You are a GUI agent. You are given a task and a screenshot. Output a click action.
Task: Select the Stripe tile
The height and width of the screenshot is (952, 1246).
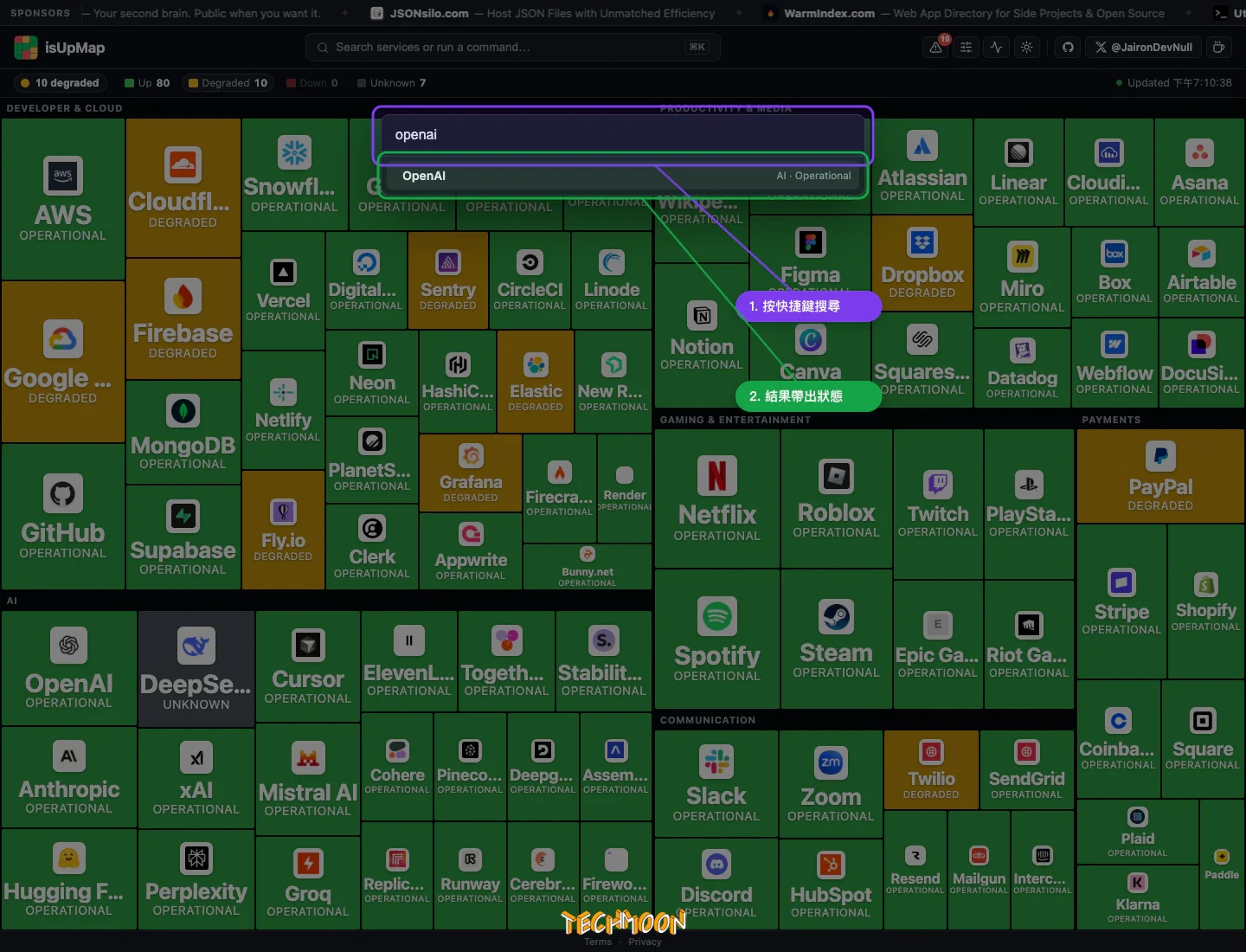(x=1121, y=601)
